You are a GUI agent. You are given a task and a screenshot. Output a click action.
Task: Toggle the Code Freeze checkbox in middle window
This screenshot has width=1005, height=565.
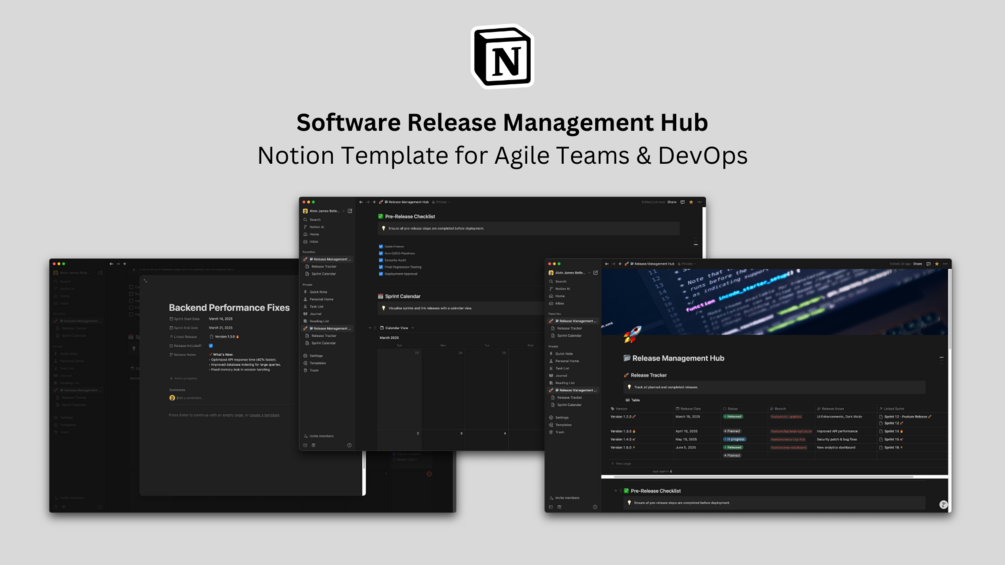click(x=381, y=246)
